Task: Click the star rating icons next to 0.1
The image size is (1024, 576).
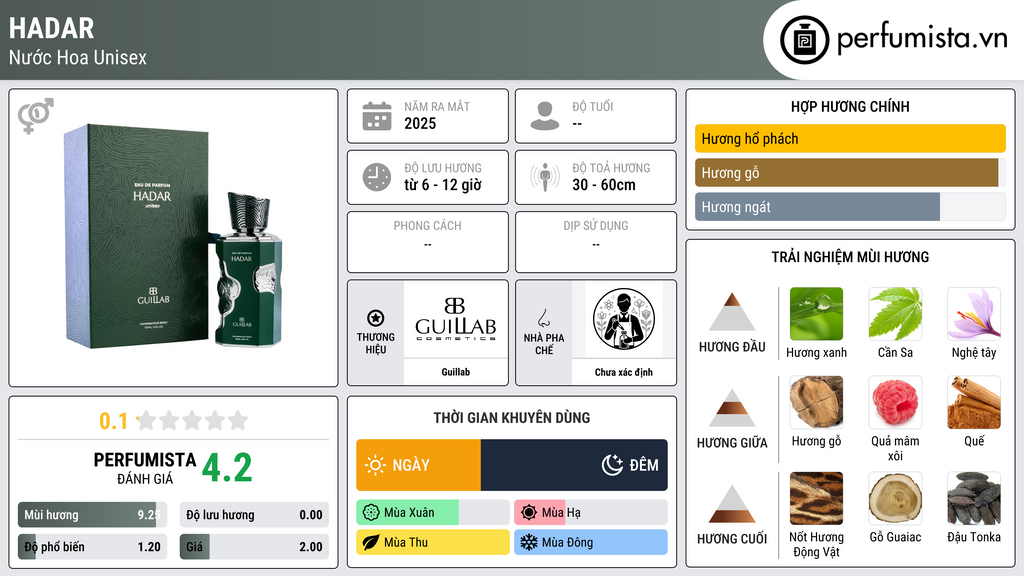Action: click(x=192, y=420)
